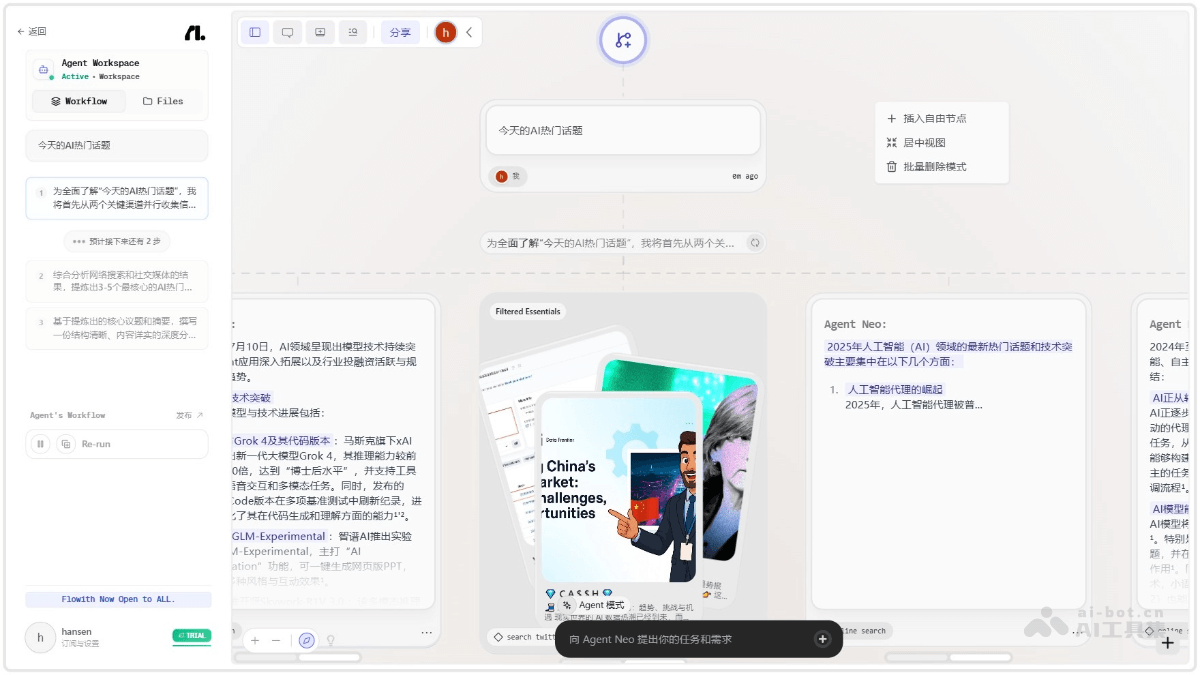Switch to the Workflow tab
The height and width of the screenshot is (675, 1200).
[78, 101]
